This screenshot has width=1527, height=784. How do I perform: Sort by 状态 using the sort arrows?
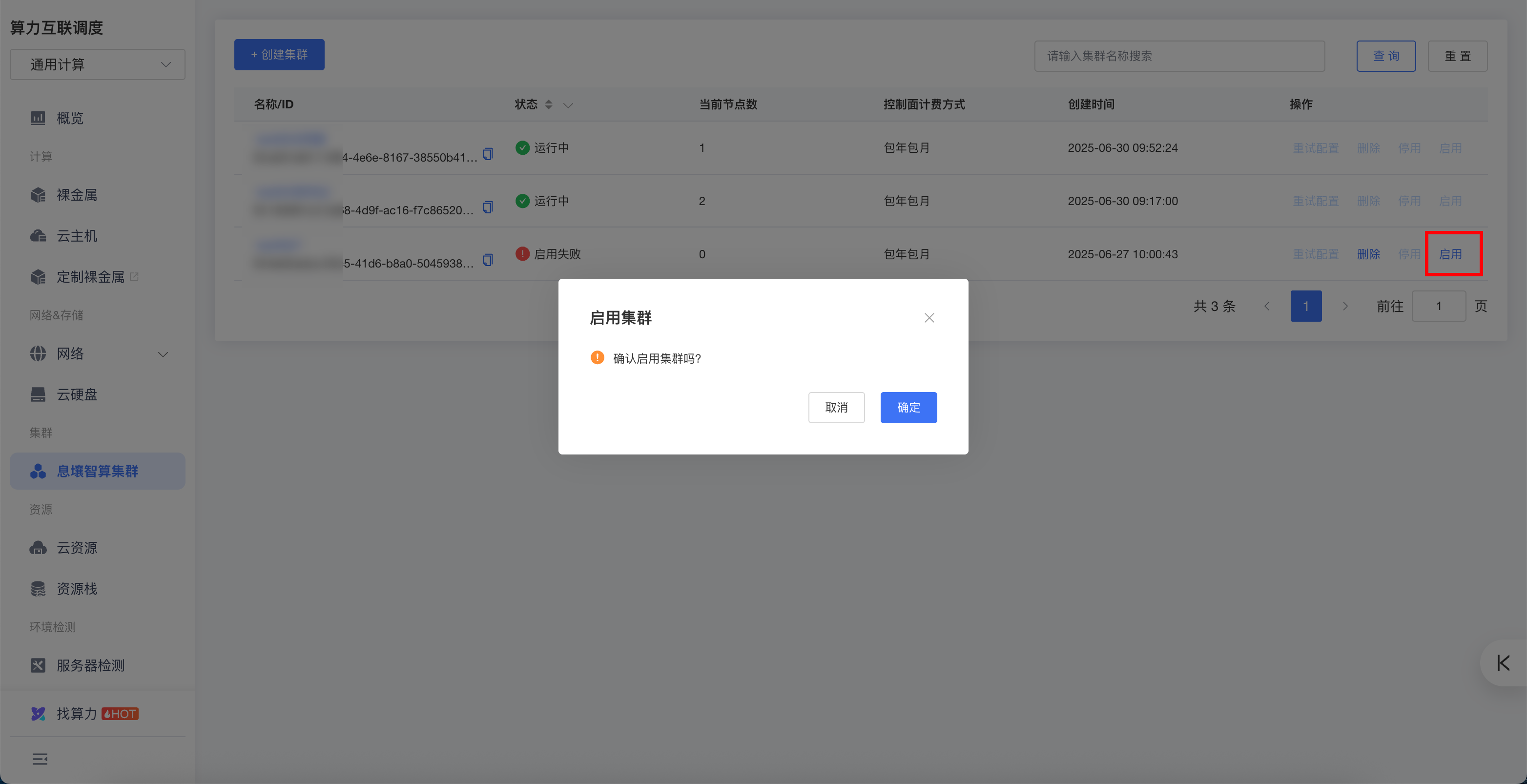point(549,104)
